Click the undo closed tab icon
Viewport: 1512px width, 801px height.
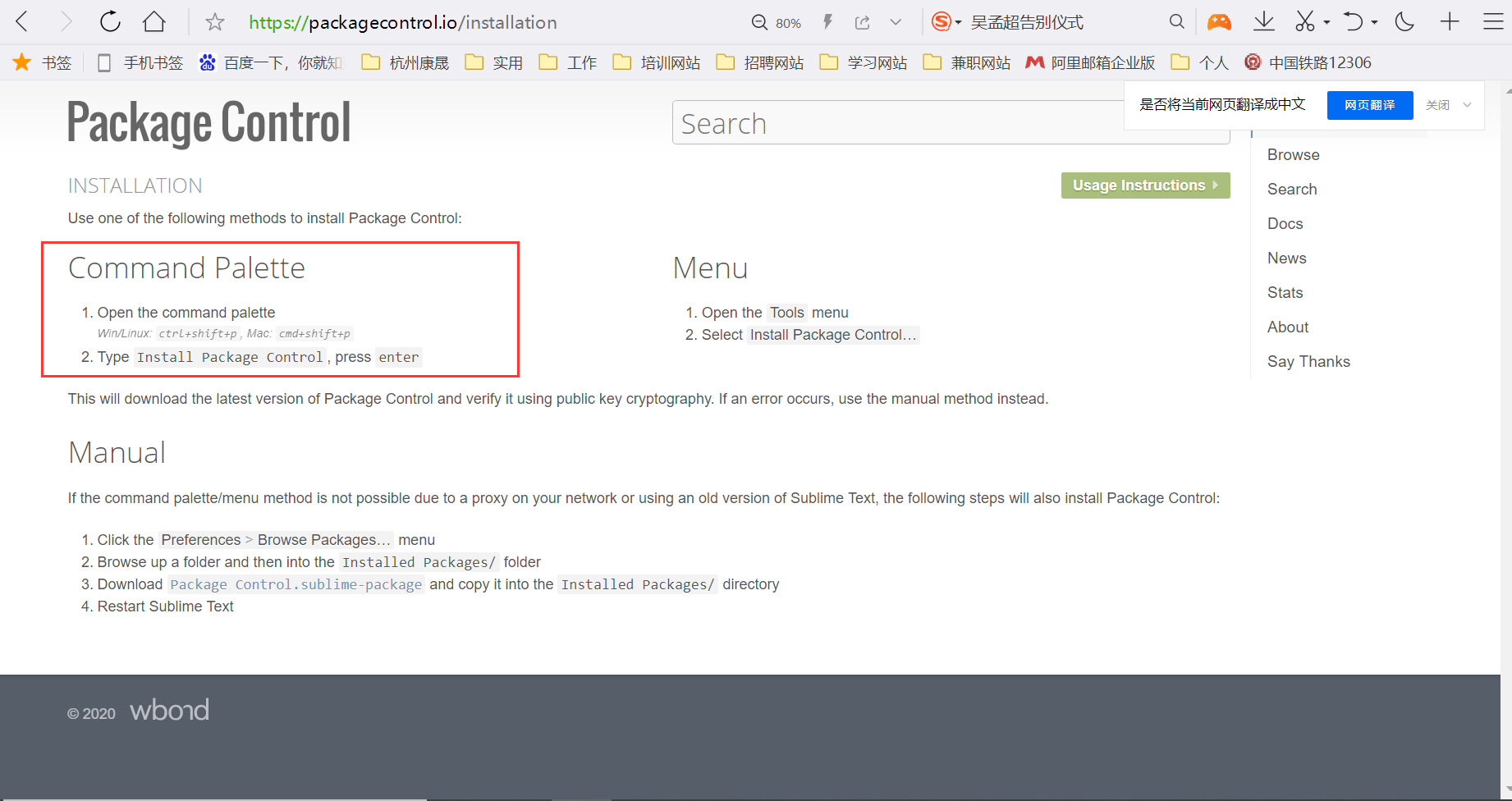point(1354,22)
